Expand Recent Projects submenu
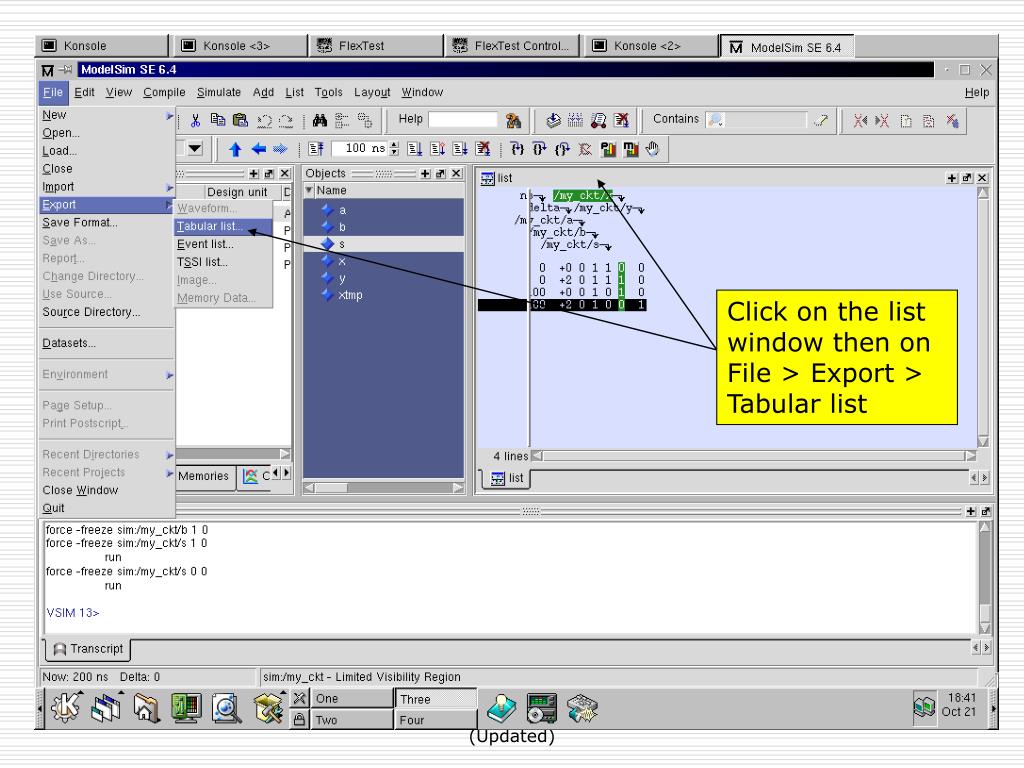Screen dimensions: 1024x768 pos(169,473)
